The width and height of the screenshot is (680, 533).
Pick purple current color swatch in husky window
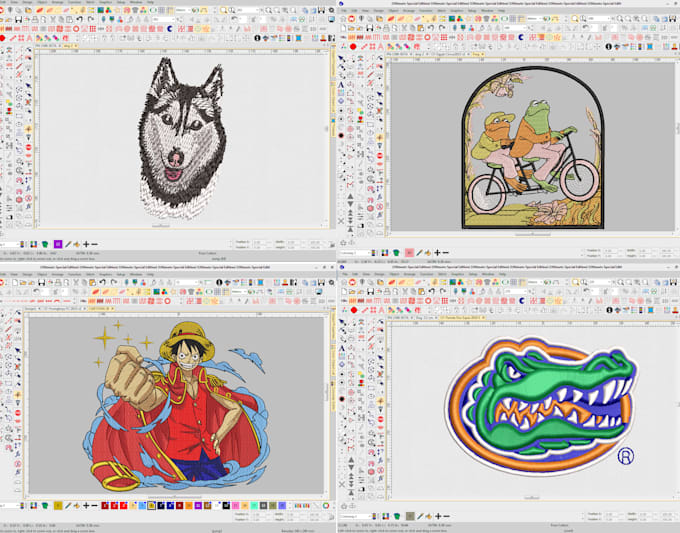pos(58,244)
